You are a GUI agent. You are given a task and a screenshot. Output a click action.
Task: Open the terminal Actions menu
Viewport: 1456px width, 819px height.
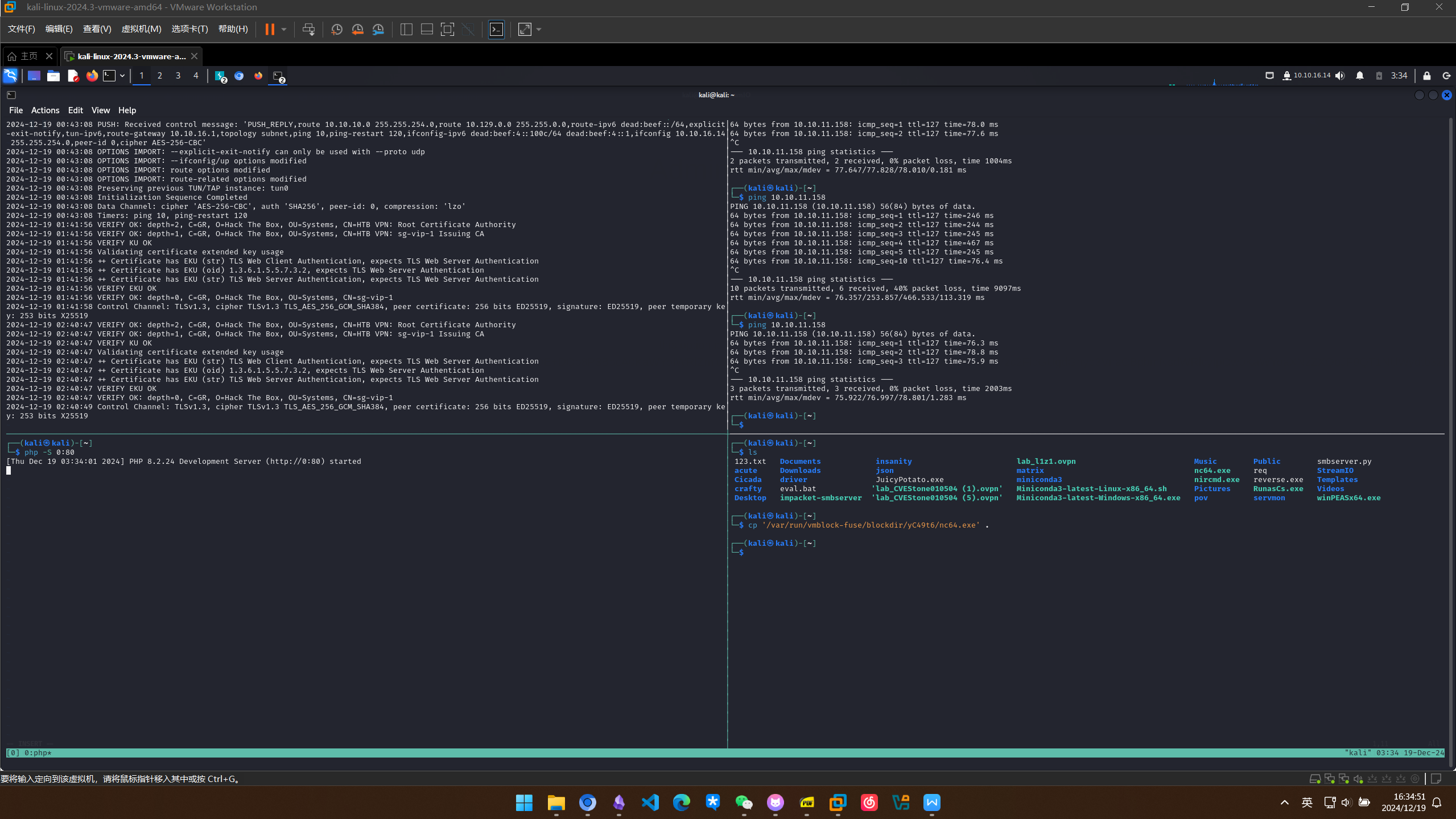pyautogui.click(x=45, y=110)
